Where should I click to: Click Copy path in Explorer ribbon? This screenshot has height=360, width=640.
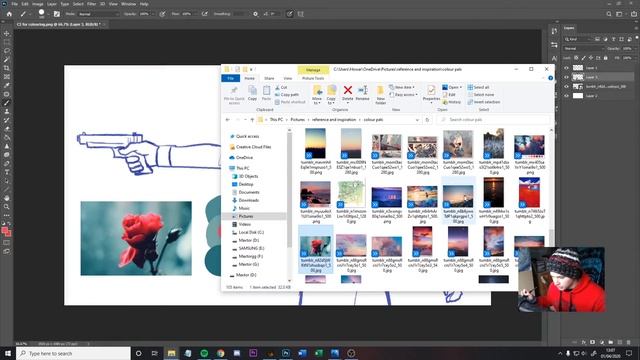[287, 95]
